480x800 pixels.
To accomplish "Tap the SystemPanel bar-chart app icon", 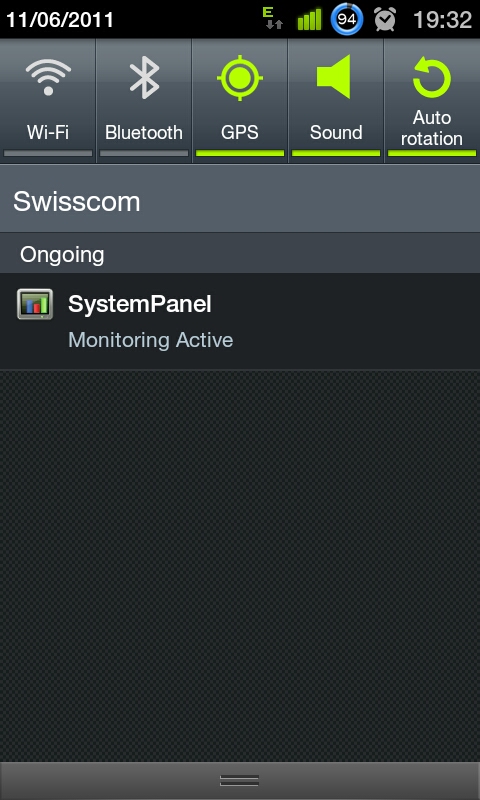I will coord(35,305).
